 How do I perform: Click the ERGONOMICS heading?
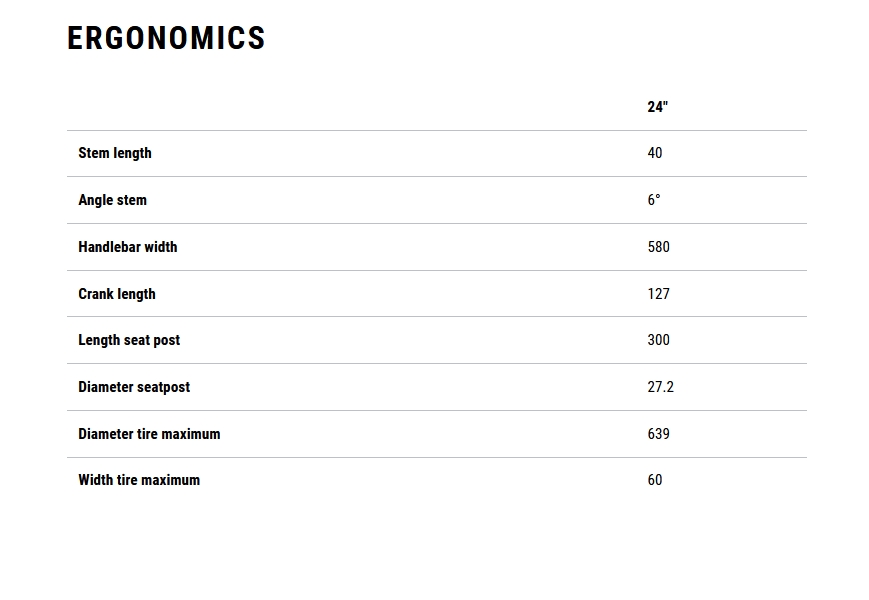point(166,38)
